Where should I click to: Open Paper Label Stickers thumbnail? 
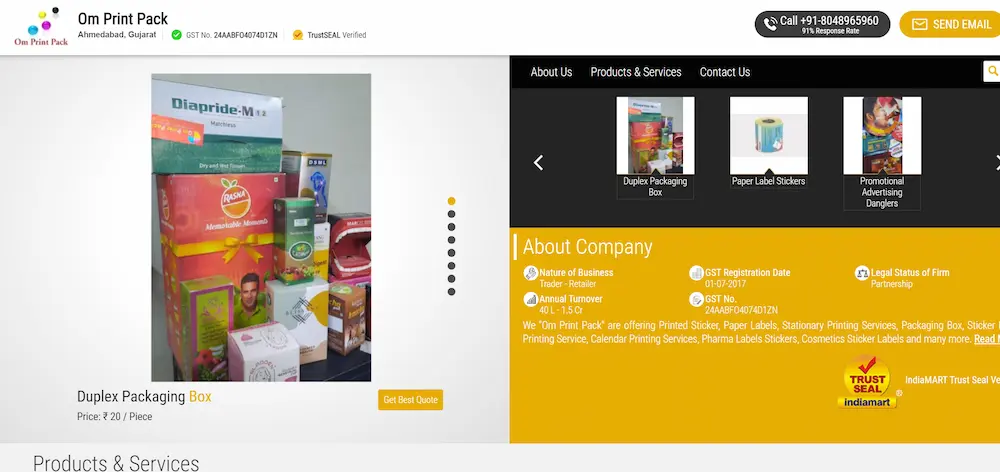(x=768, y=136)
